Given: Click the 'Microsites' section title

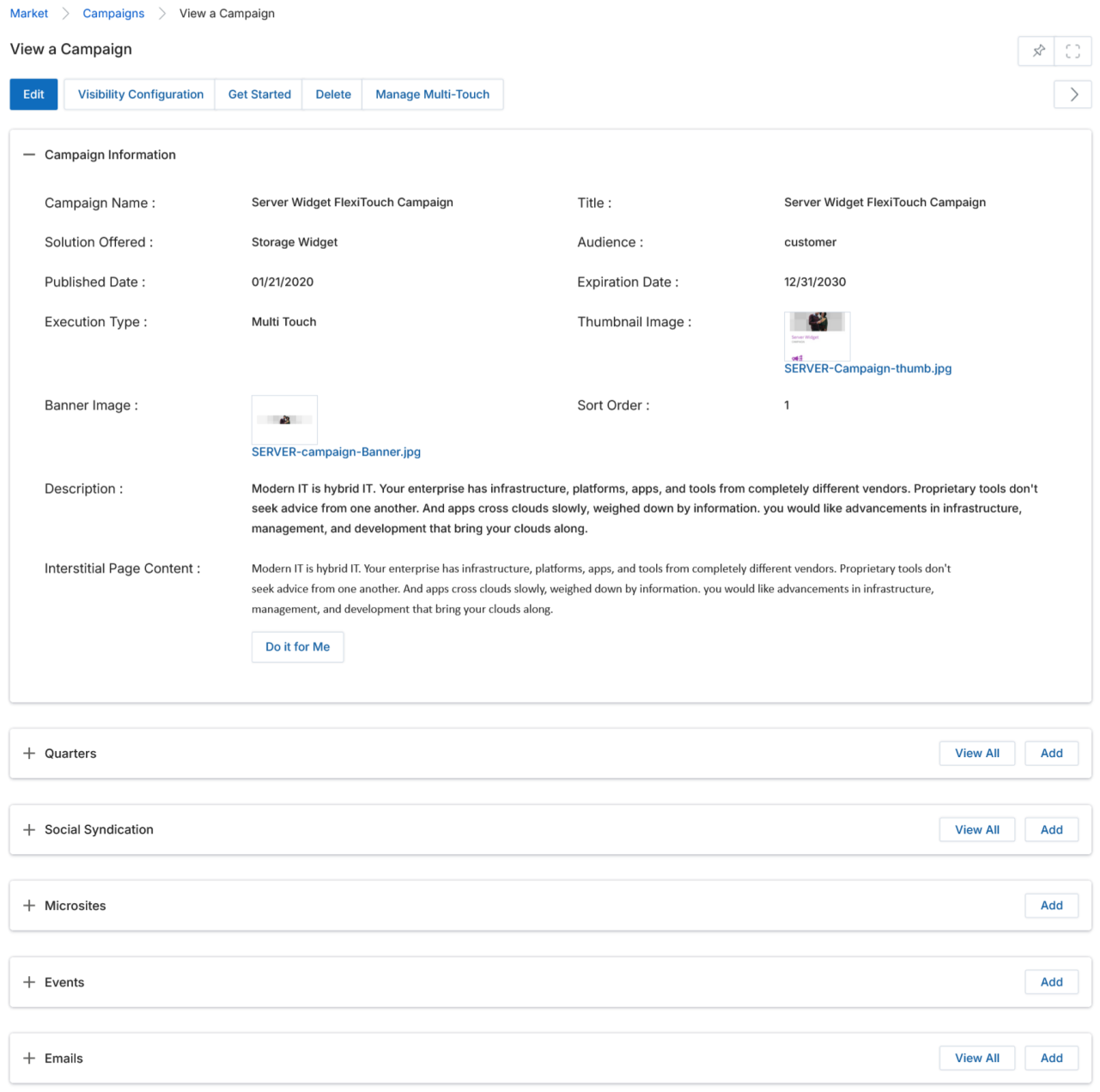Looking at the screenshot, I should (76, 906).
